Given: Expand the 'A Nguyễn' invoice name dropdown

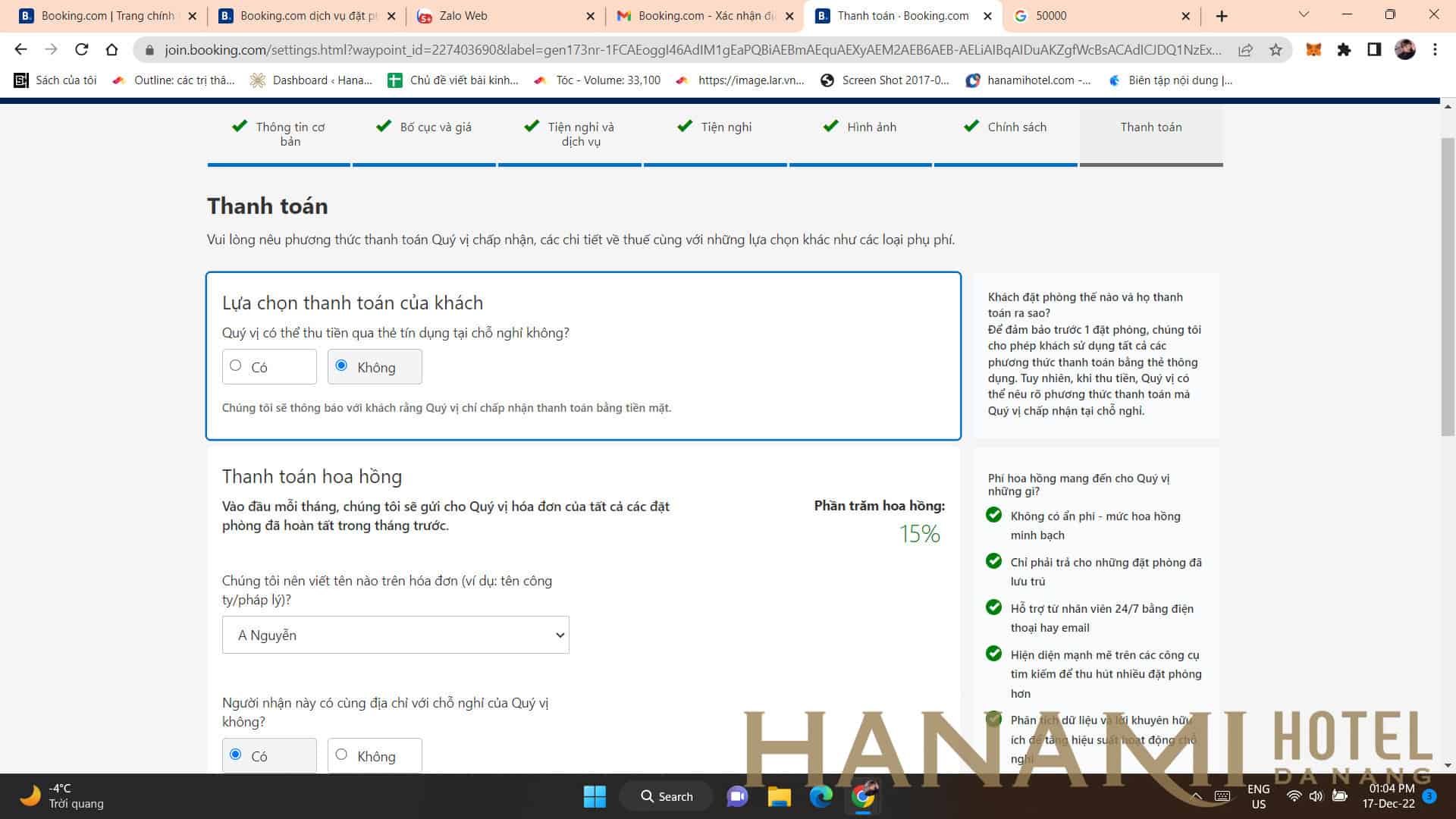Looking at the screenshot, I should tap(395, 635).
